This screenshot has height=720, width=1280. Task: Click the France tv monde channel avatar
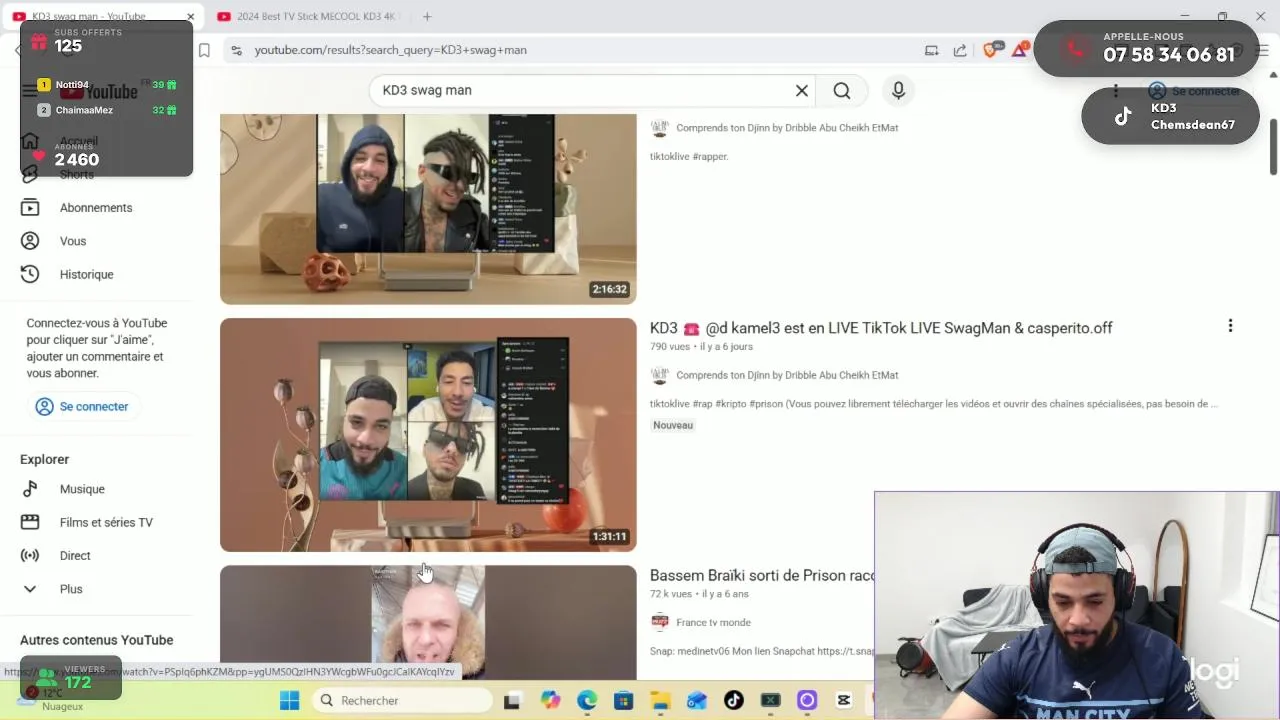click(x=659, y=622)
